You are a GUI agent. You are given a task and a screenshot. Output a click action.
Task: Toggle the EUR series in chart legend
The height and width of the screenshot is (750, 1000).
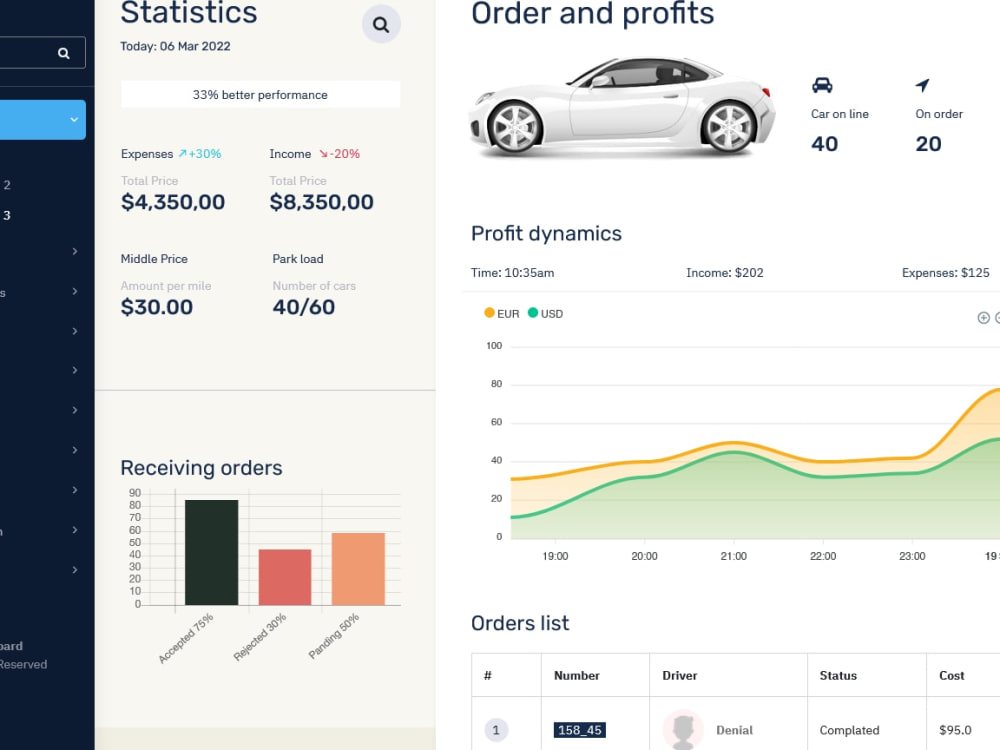502,313
